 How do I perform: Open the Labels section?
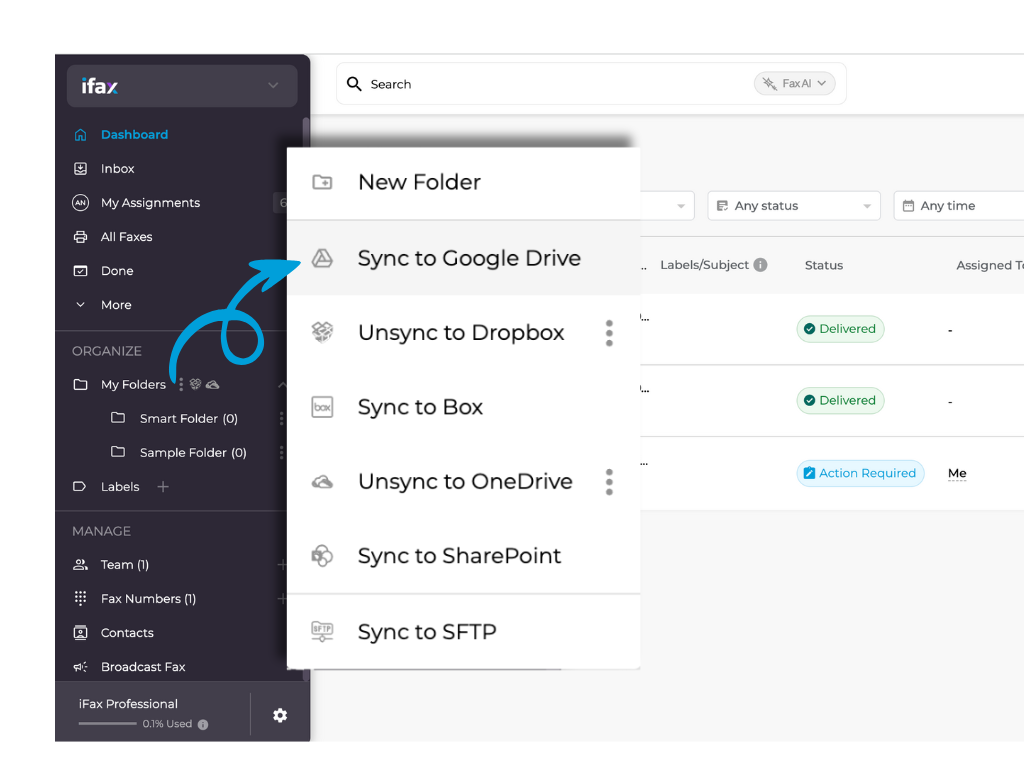(x=120, y=487)
